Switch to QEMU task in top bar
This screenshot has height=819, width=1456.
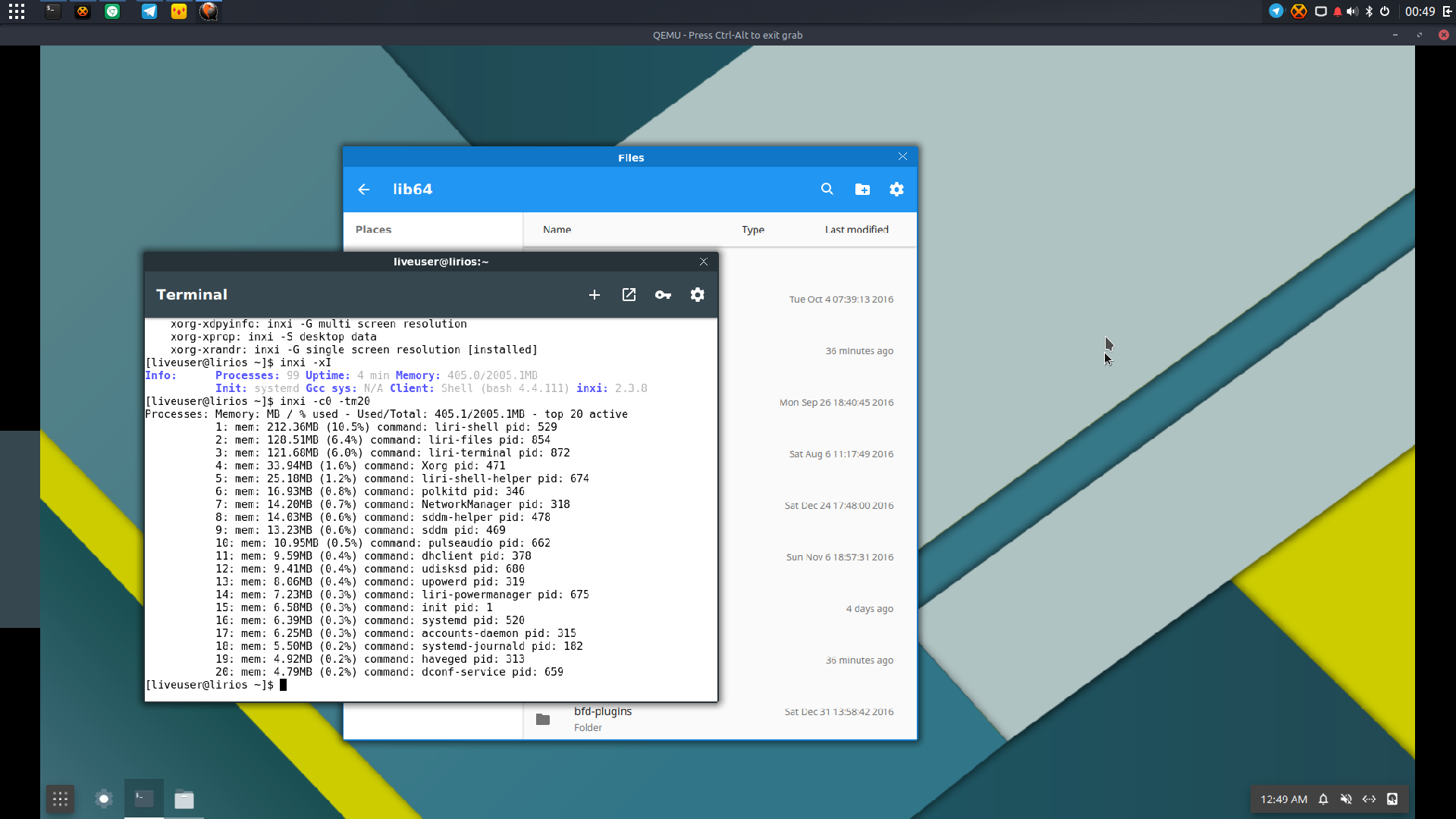click(209, 11)
